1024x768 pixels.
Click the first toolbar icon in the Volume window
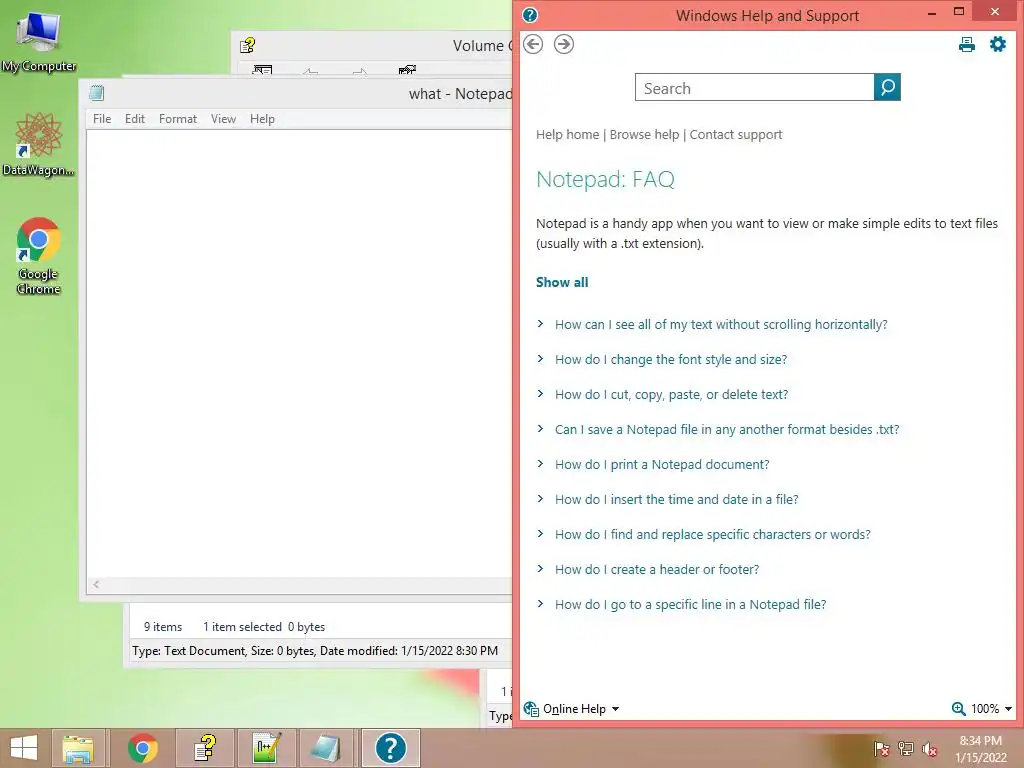(262, 70)
